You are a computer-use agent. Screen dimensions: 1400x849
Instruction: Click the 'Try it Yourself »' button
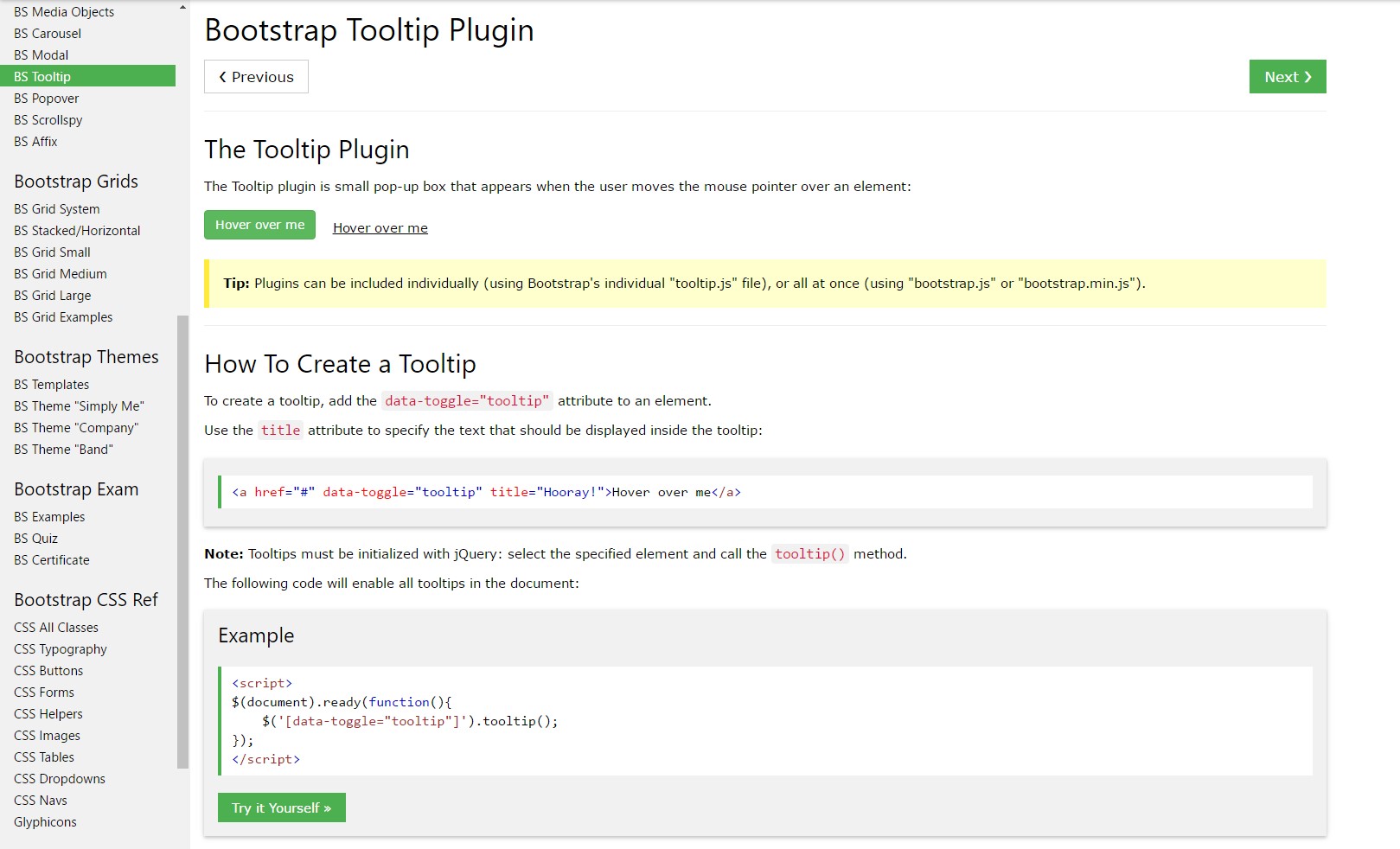(281, 808)
